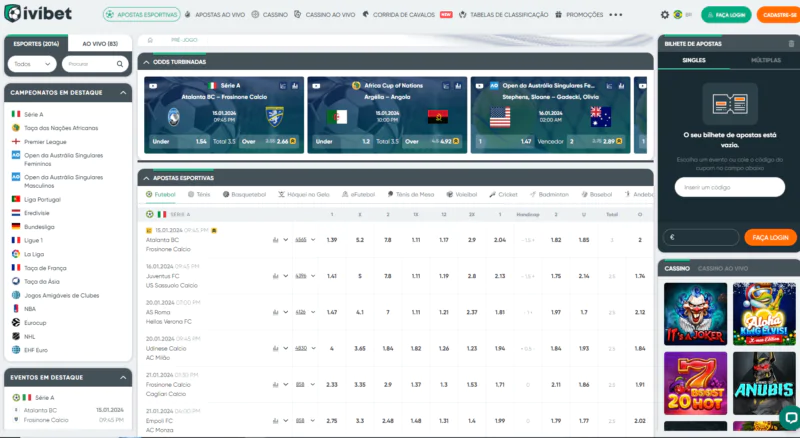Open Apostas ao Vivo menu

coord(215,15)
